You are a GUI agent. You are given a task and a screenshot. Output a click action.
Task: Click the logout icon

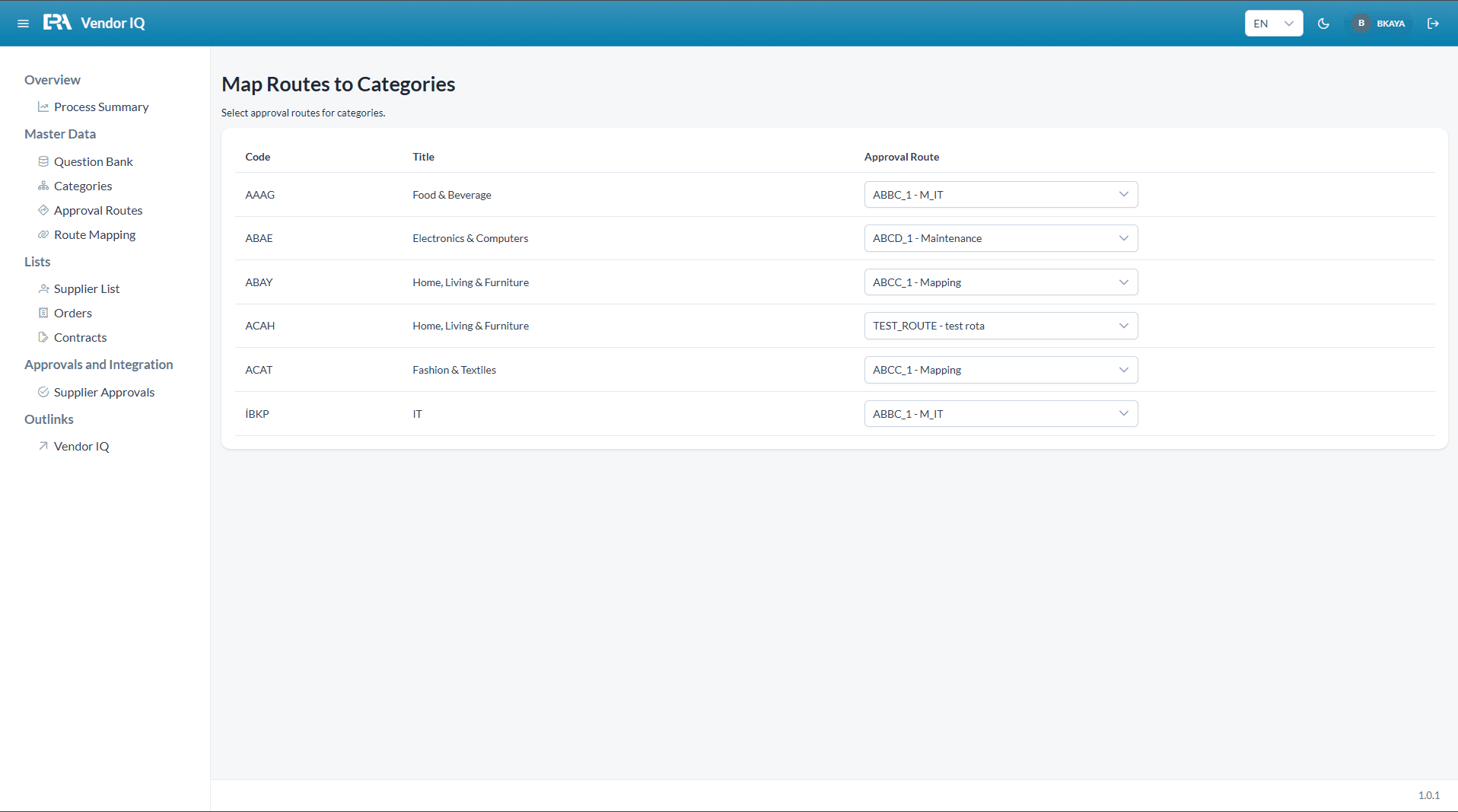tap(1433, 24)
